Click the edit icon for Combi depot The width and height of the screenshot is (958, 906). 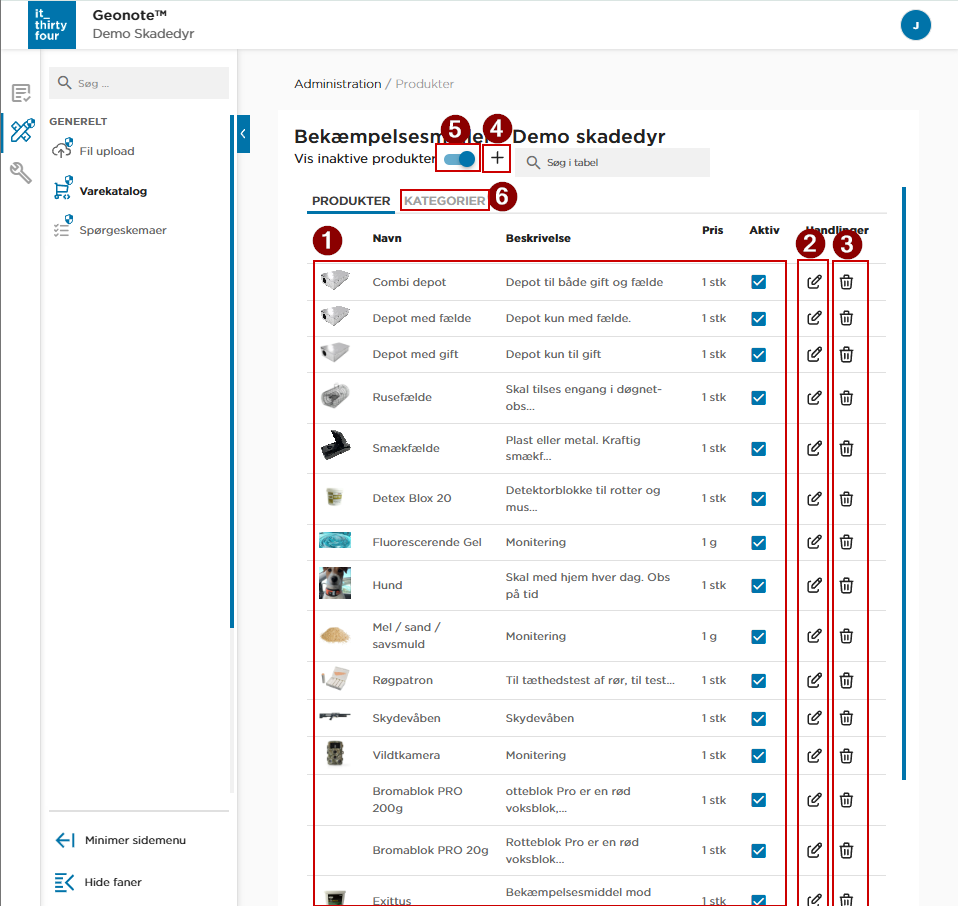click(814, 282)
